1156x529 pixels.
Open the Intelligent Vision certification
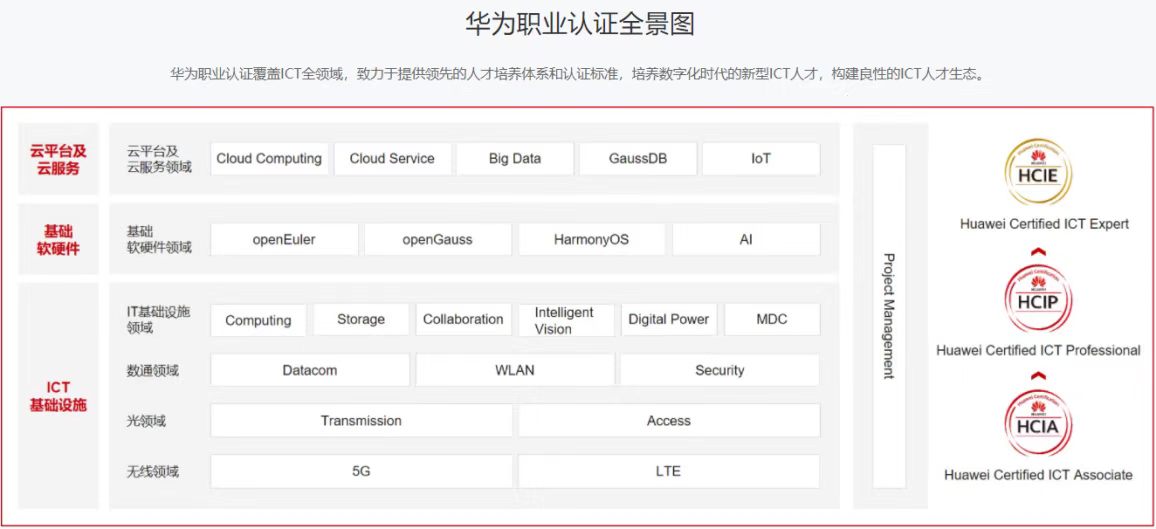[x=566, y=320]
